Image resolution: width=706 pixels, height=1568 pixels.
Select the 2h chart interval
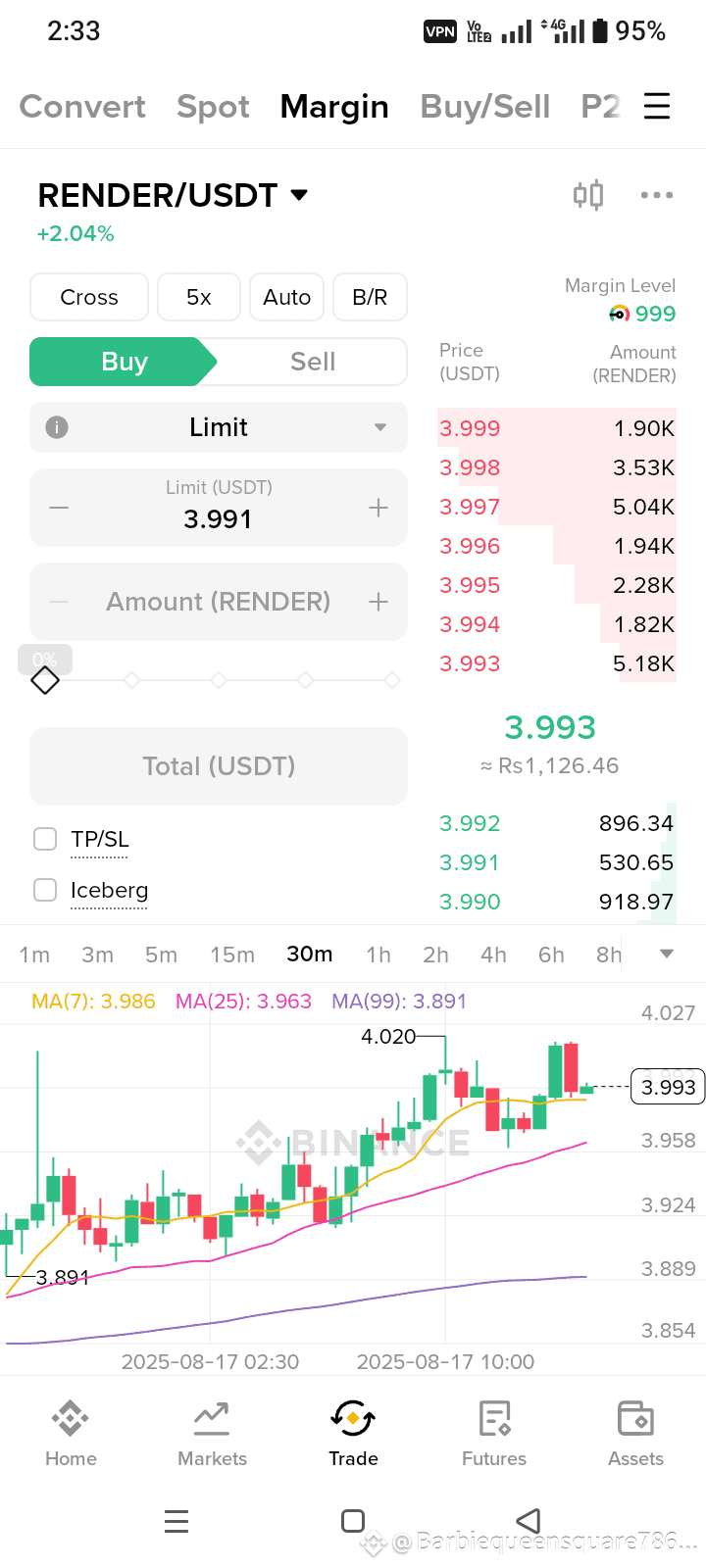(x=435, y=955)
